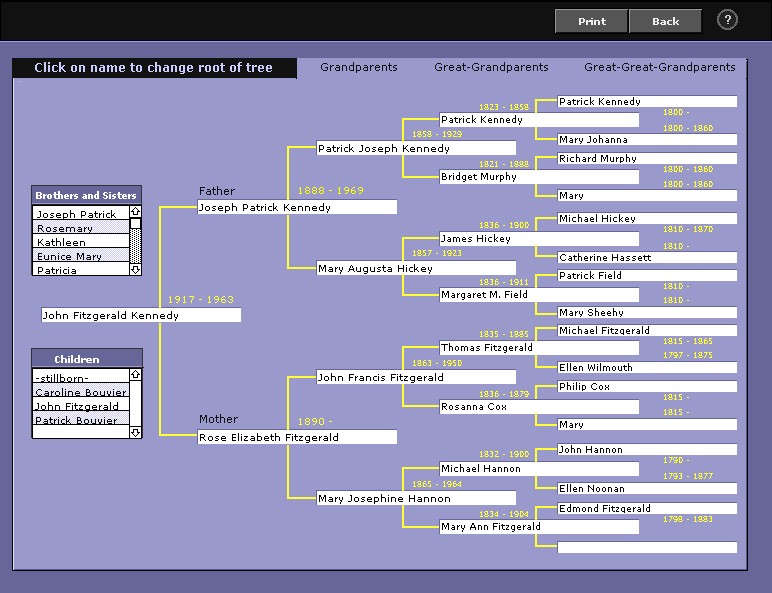Select Richard Murphy in the tree
This screenshot has height=593, width=772.
click(647, 158)
